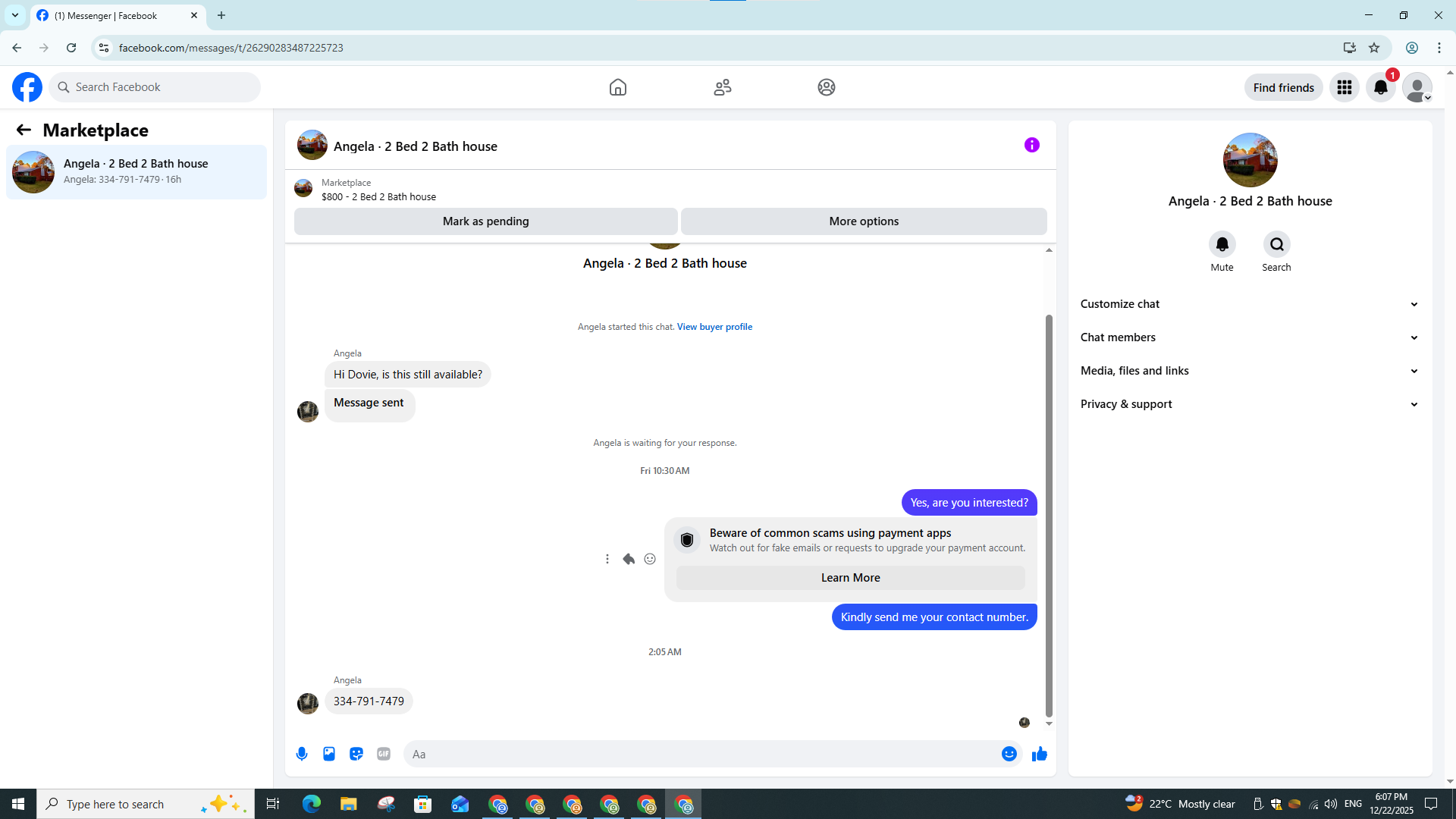Send a thumbs up like
The height and width of the screenshot is (819, 1456).
point(1039,754)
